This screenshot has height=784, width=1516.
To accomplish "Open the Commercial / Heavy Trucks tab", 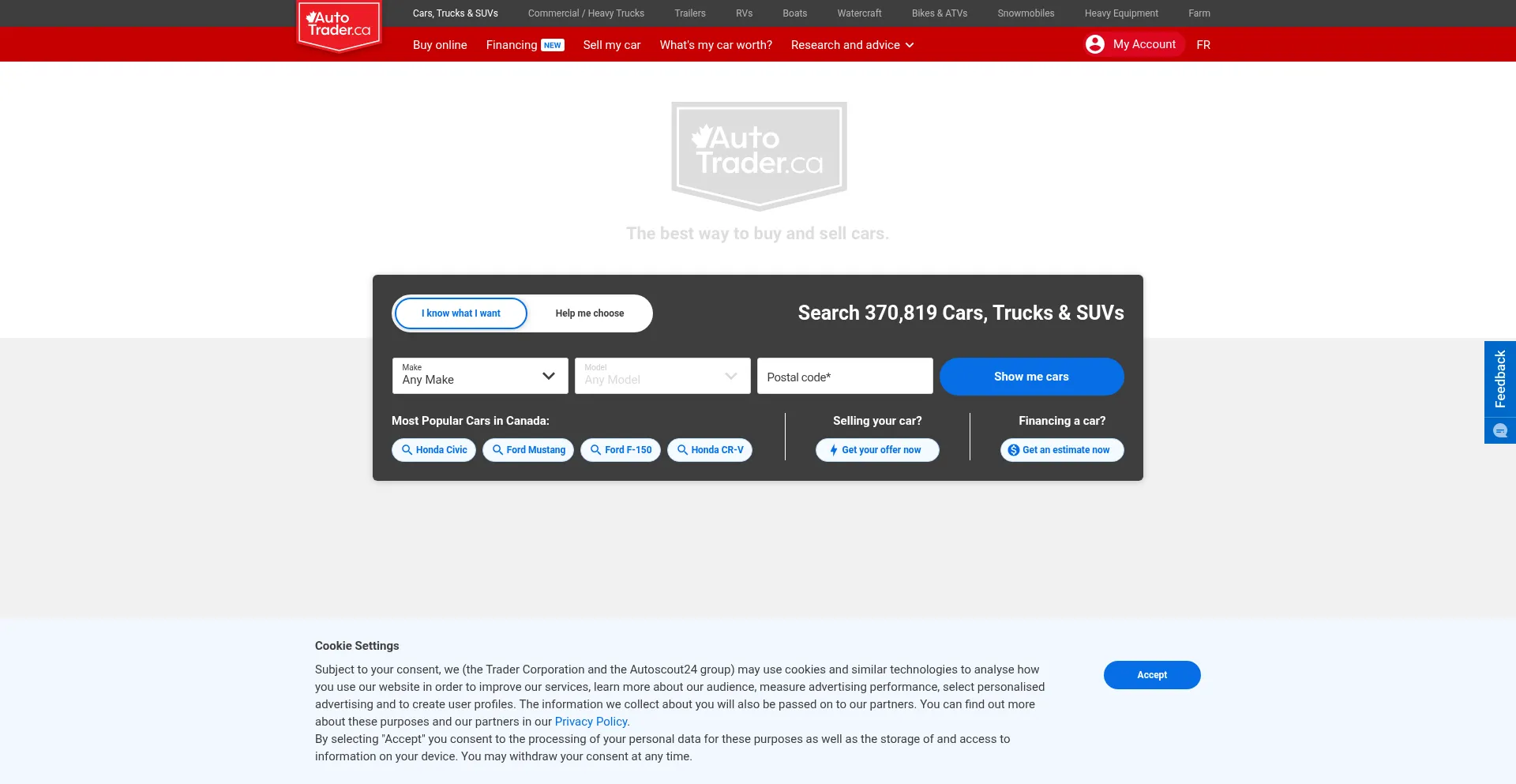I will point(586,13).
